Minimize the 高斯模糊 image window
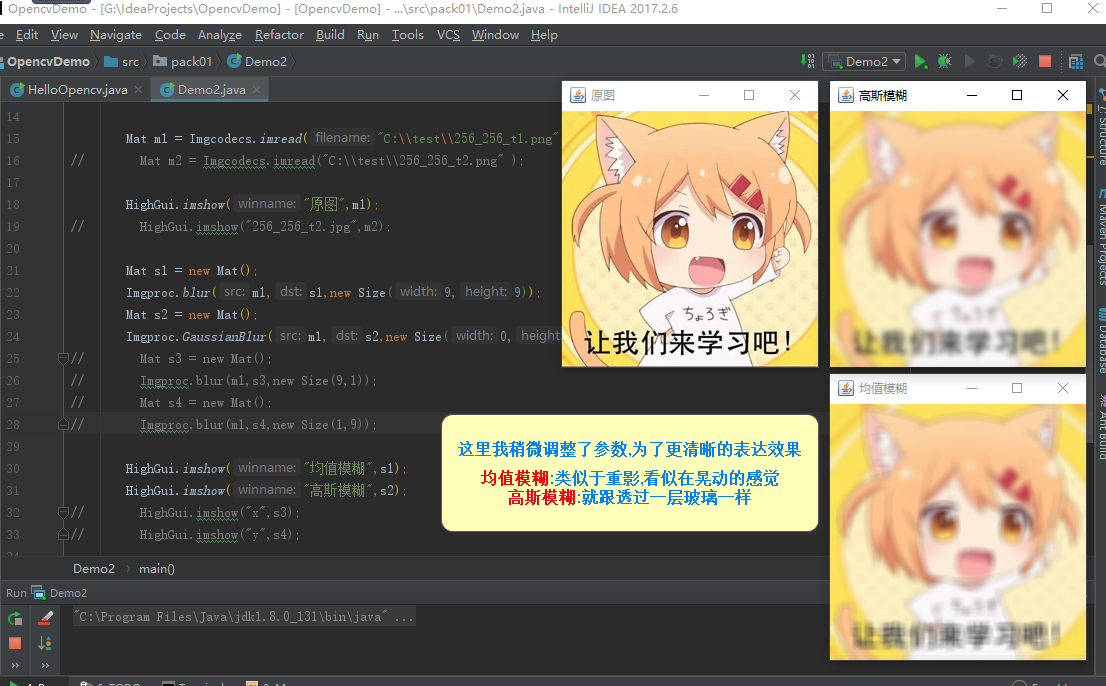 click(972, 95)
